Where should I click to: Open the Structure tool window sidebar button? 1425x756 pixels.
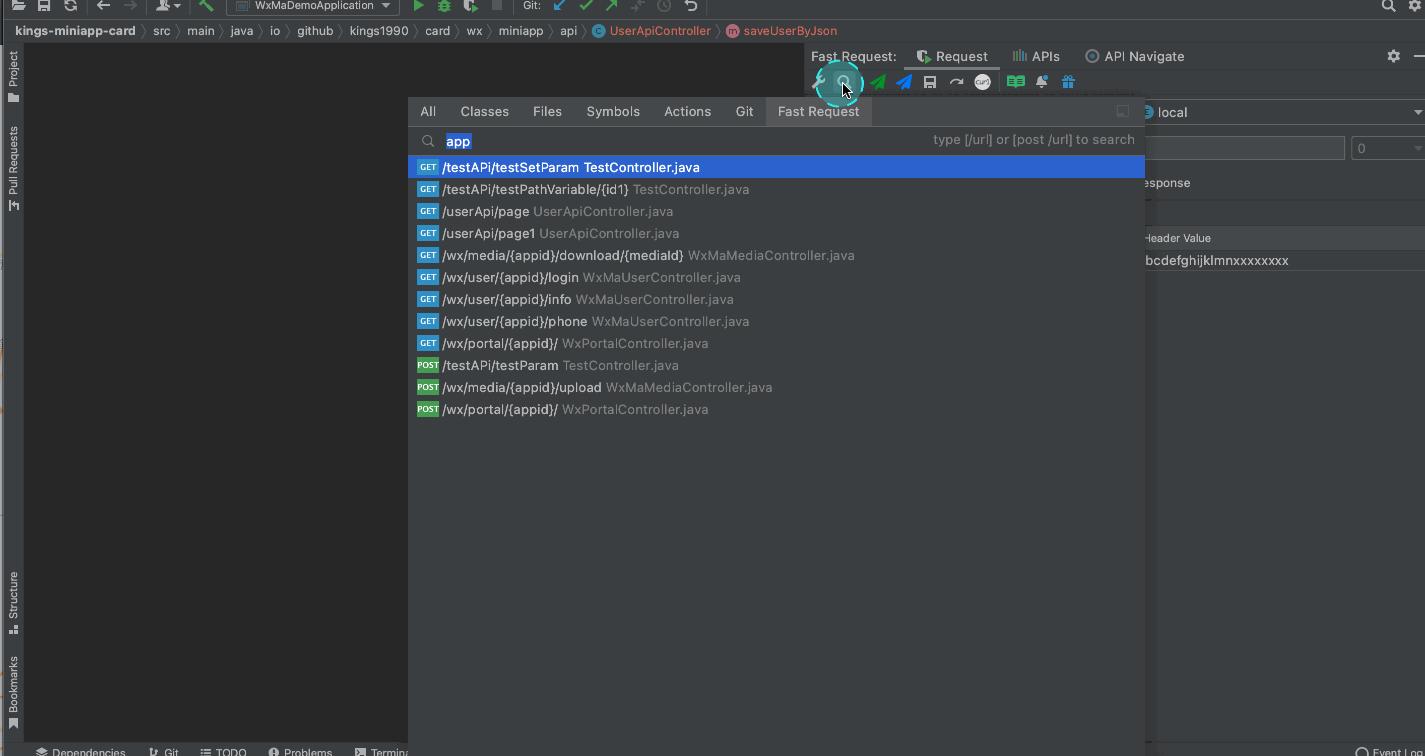pyautogui.click(x=13, y=603)
